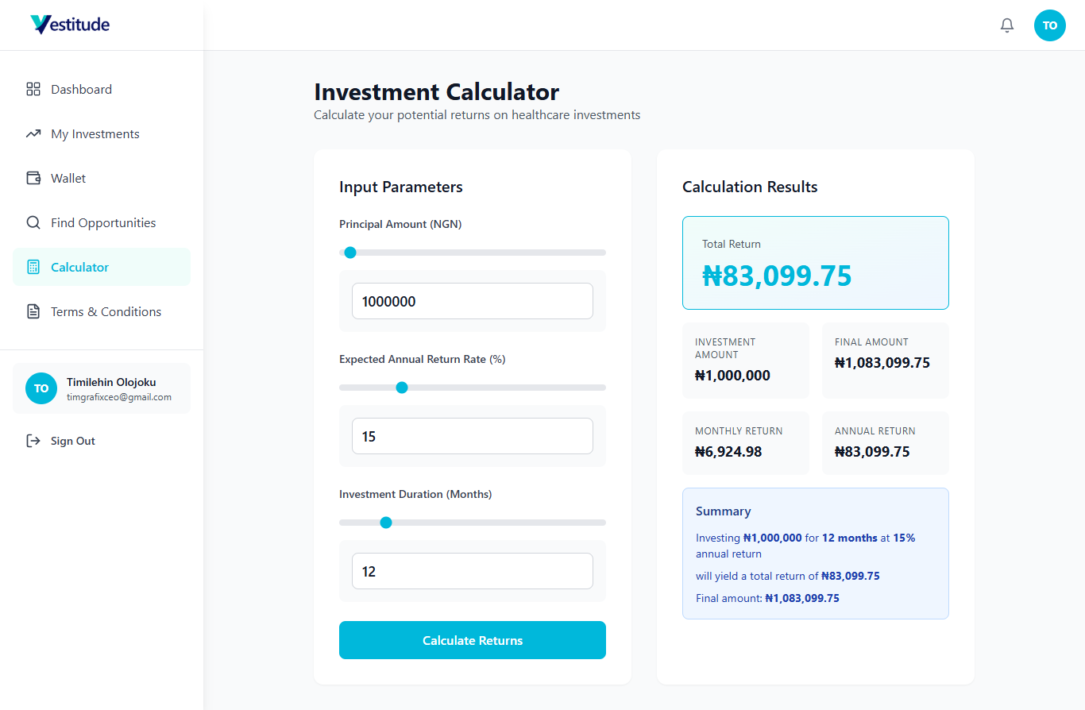Open the Wallet card icon

pyautogui.click(x=31, y=177)
